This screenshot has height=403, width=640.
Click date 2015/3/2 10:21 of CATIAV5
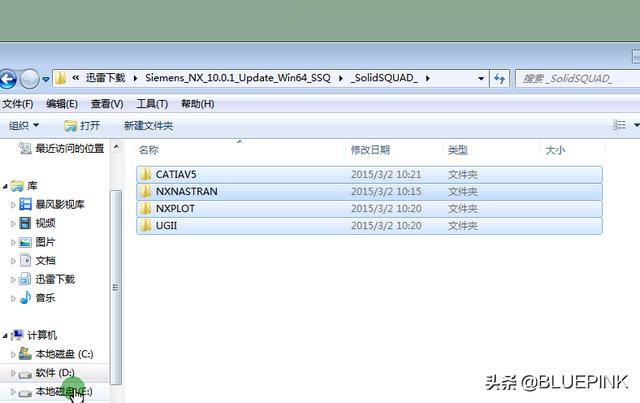[x=386, y=174]
